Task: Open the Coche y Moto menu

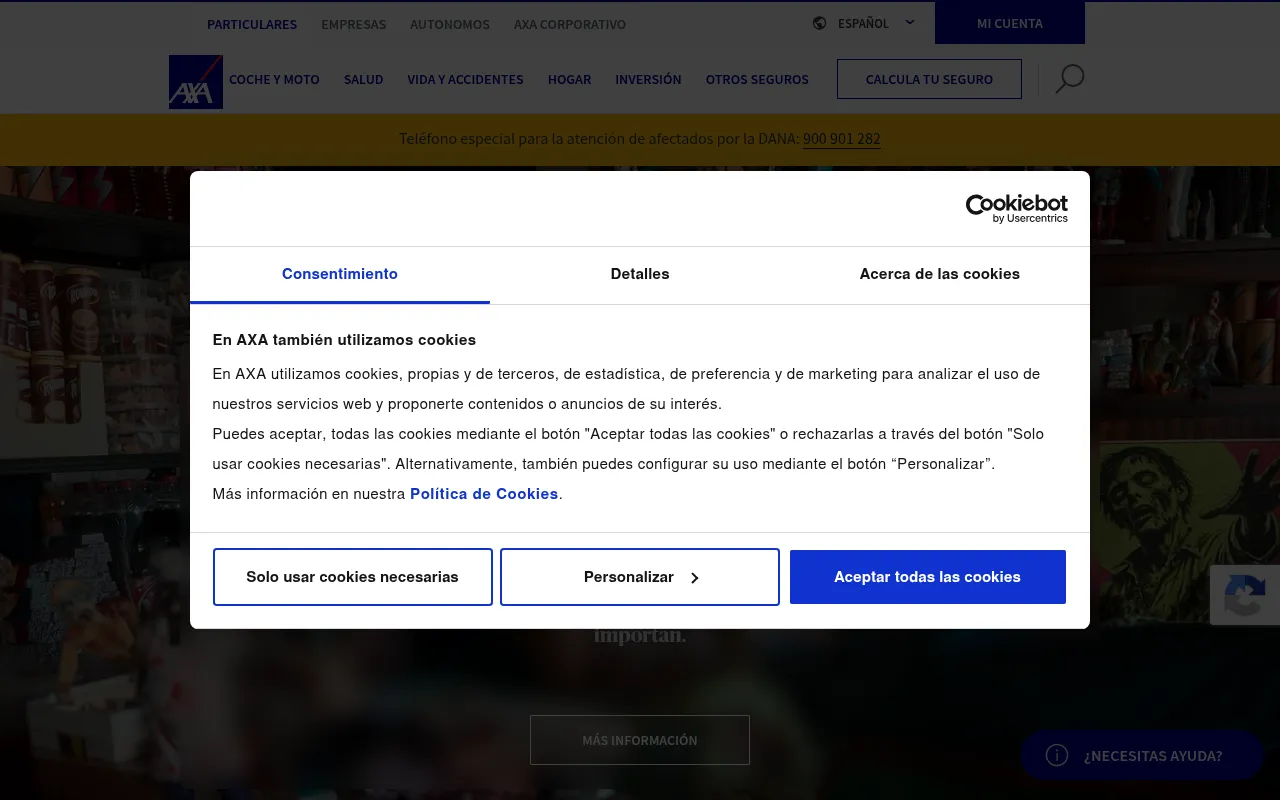Action: coord(274,79)
